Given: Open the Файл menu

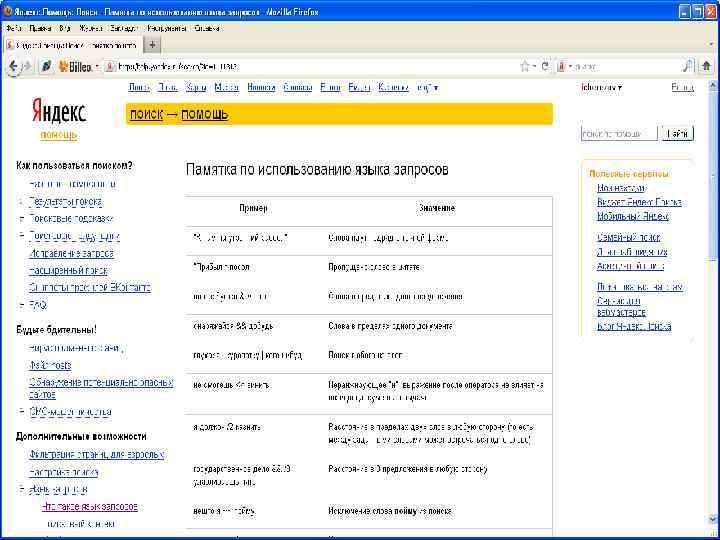Looking at the screenshot, I should click(14, 28).
